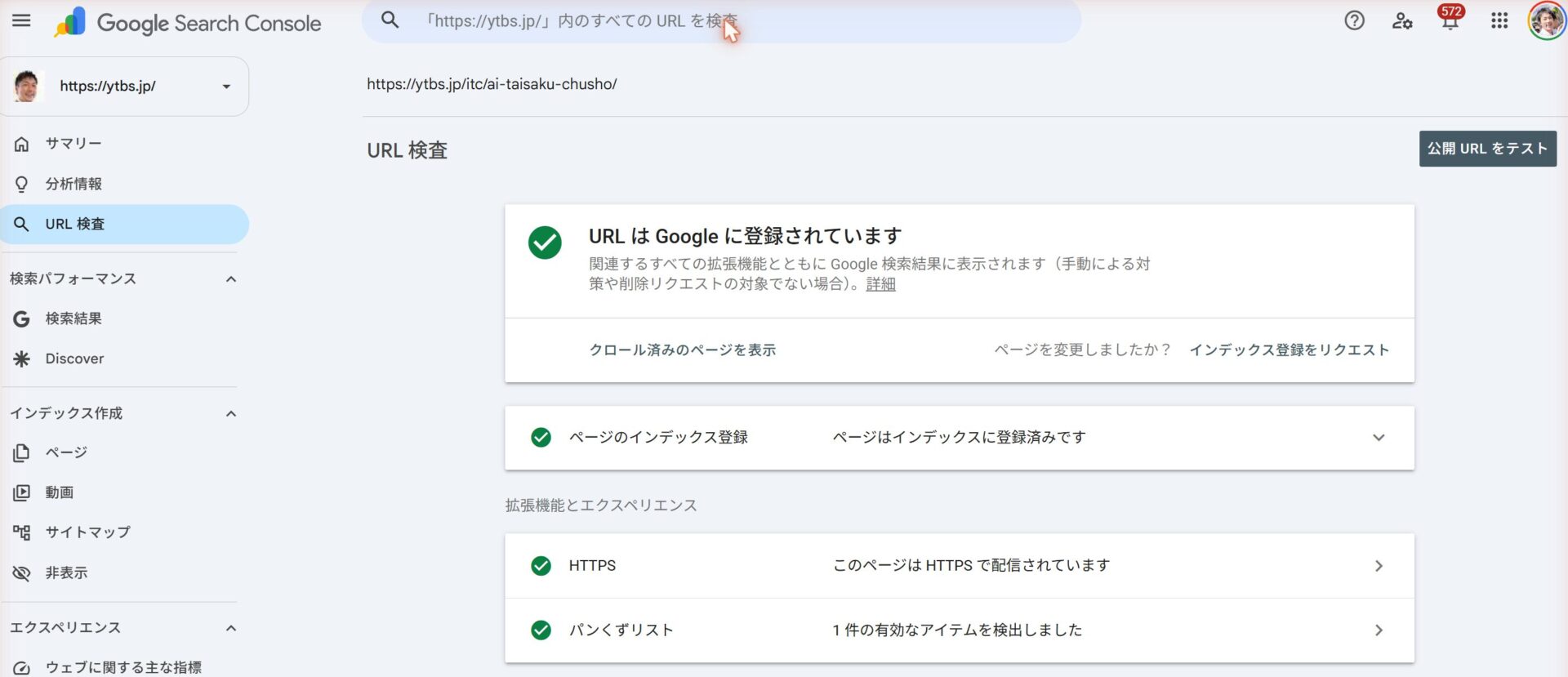Select URL 検査 sidebar item
1568x677 pixels.
click(124, 224)
